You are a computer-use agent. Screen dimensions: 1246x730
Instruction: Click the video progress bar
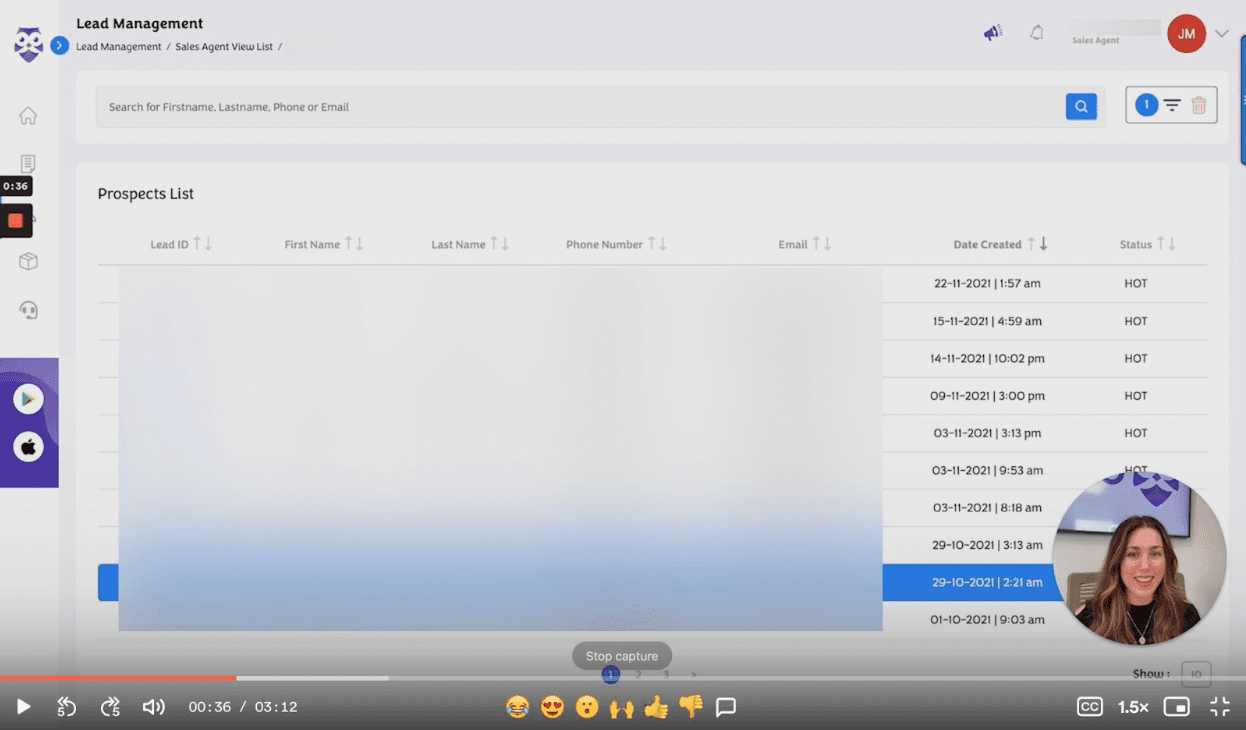tap(622, 678)
